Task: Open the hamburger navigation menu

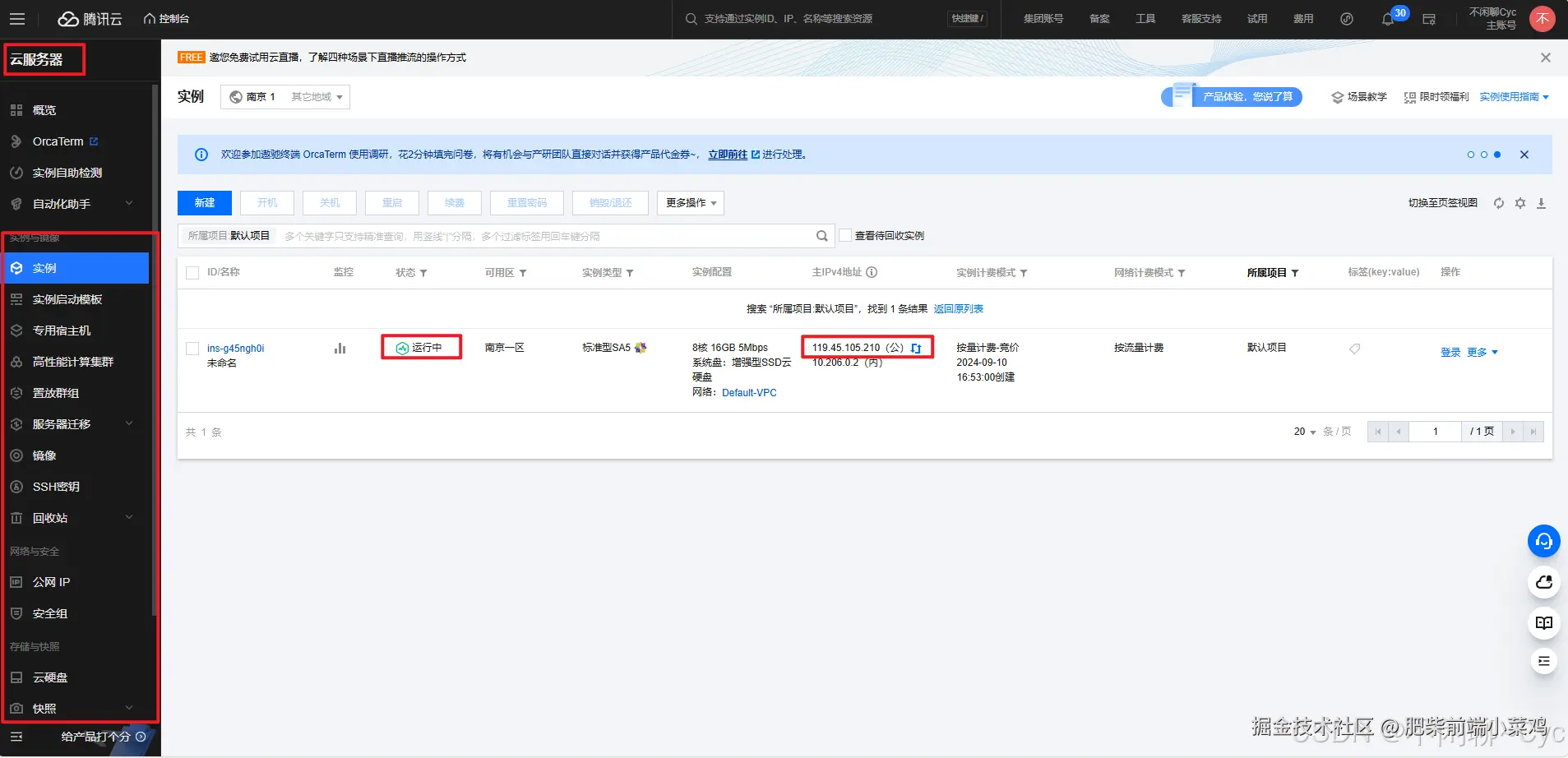Action: [x=17, y=19]
